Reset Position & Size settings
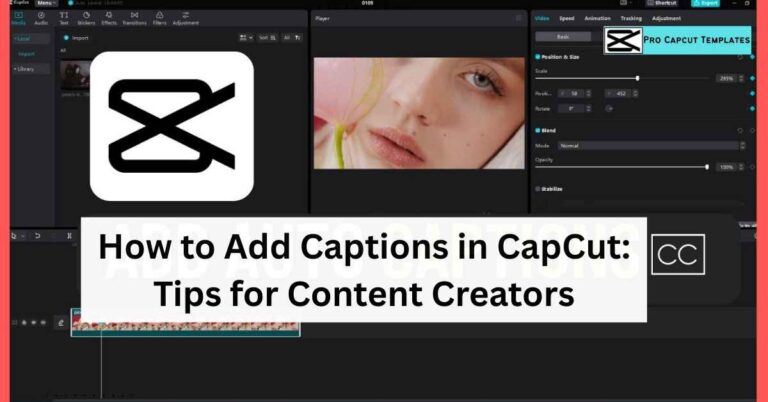 click(740, 57)
